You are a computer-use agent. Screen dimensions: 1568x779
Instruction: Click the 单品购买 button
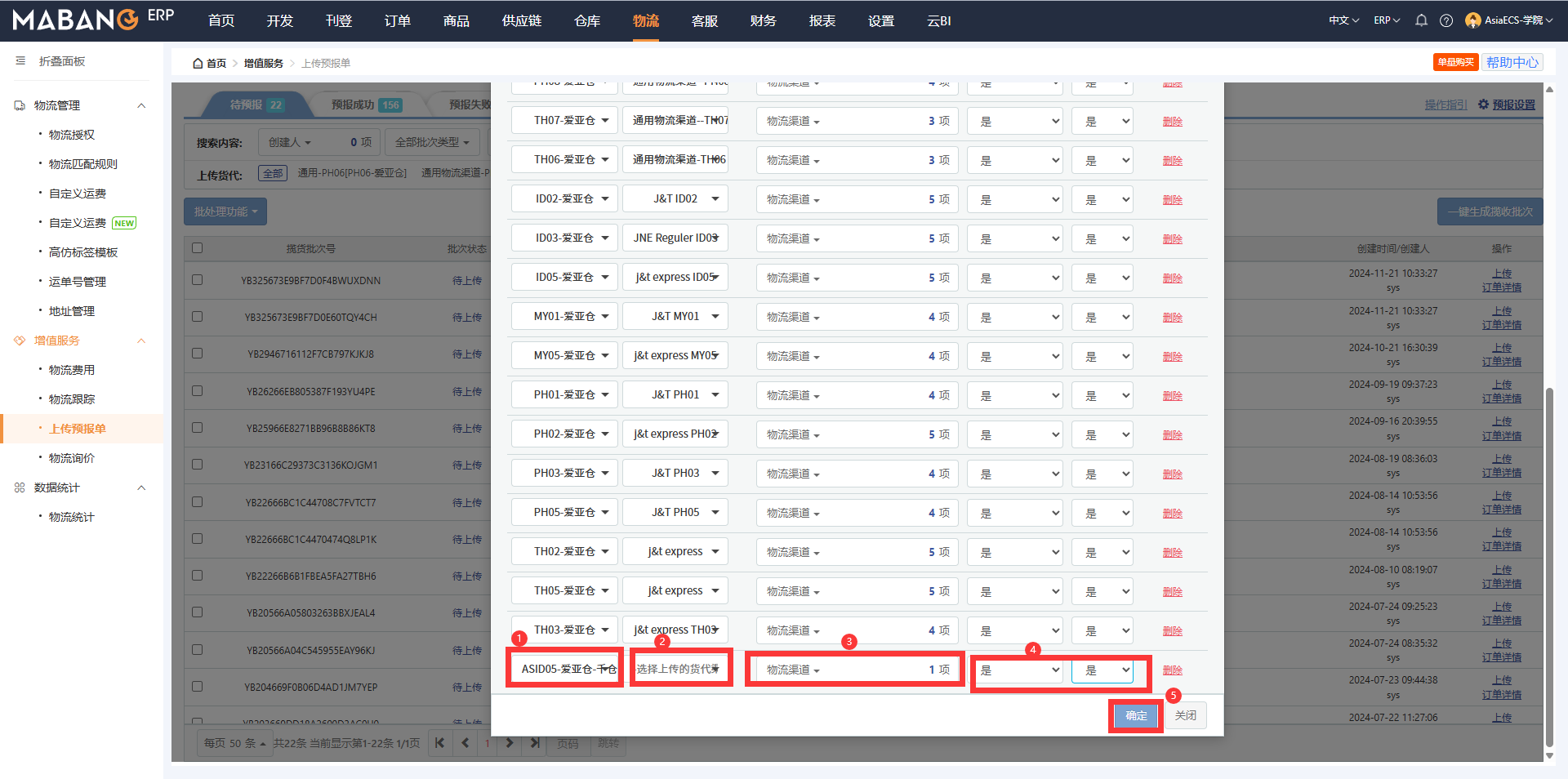pyautogui.click(x=1455, y=62)
